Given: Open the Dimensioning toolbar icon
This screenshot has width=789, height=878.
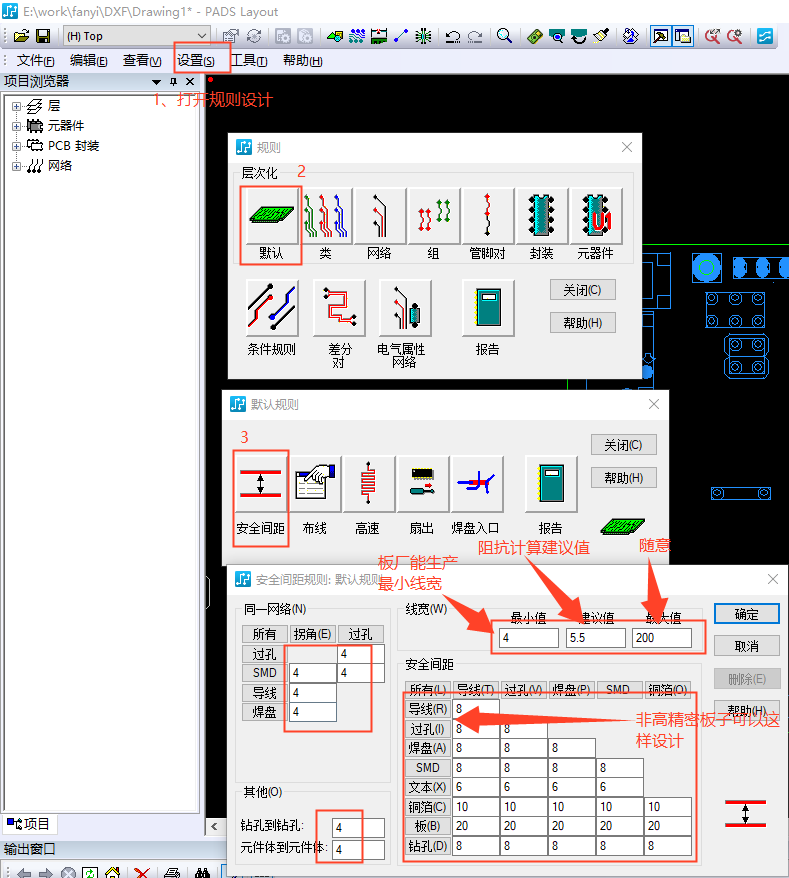Looking at the screenshot, I should 379,36.
